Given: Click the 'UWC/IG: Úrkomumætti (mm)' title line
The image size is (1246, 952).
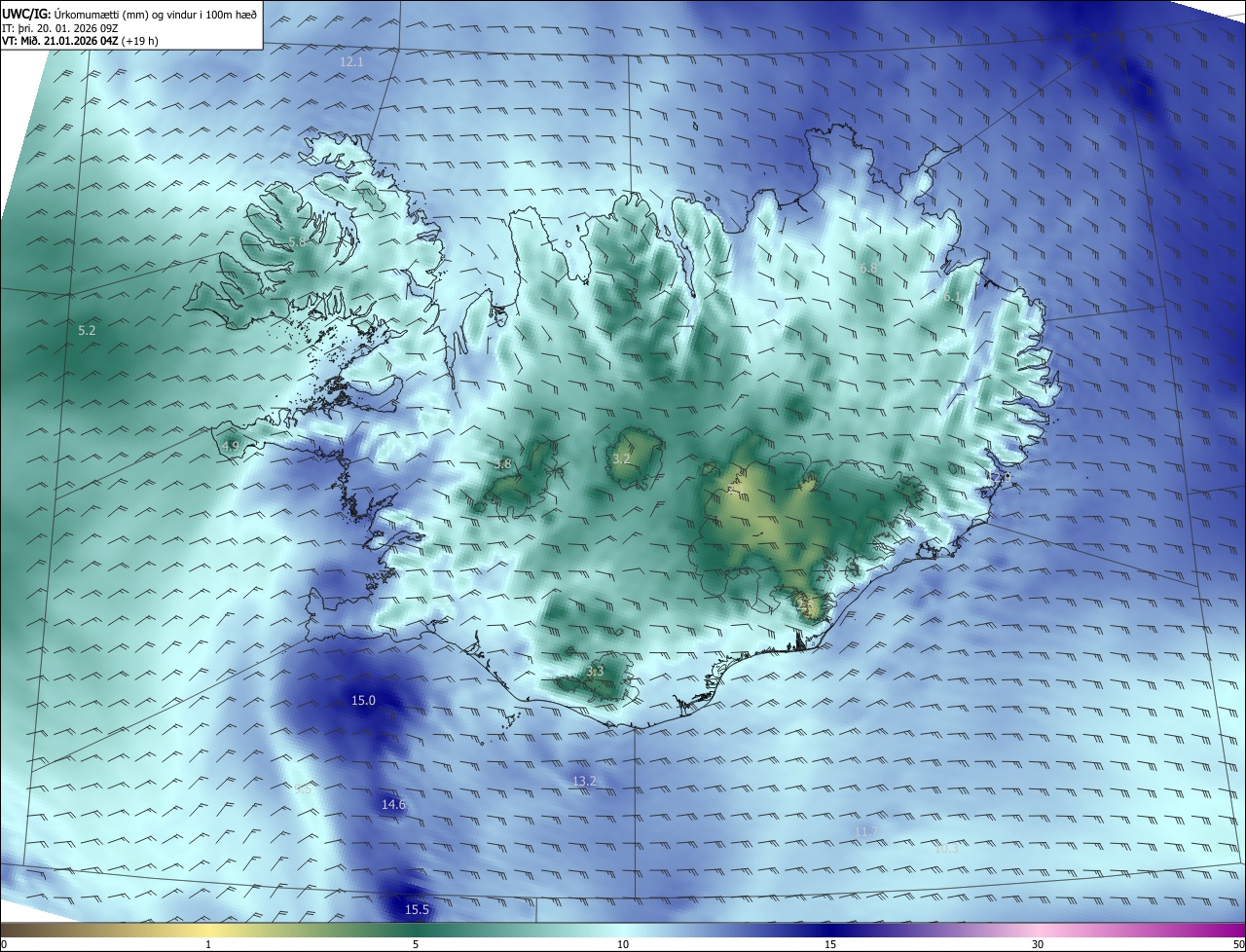Looking at the screenshot, I should pyautogui.click(x=128, y=14).
